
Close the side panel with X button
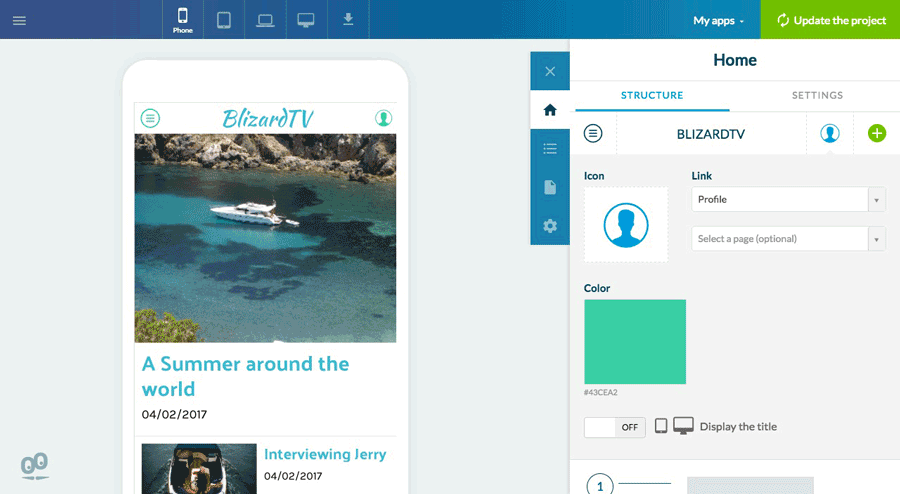tap(550, 71)
